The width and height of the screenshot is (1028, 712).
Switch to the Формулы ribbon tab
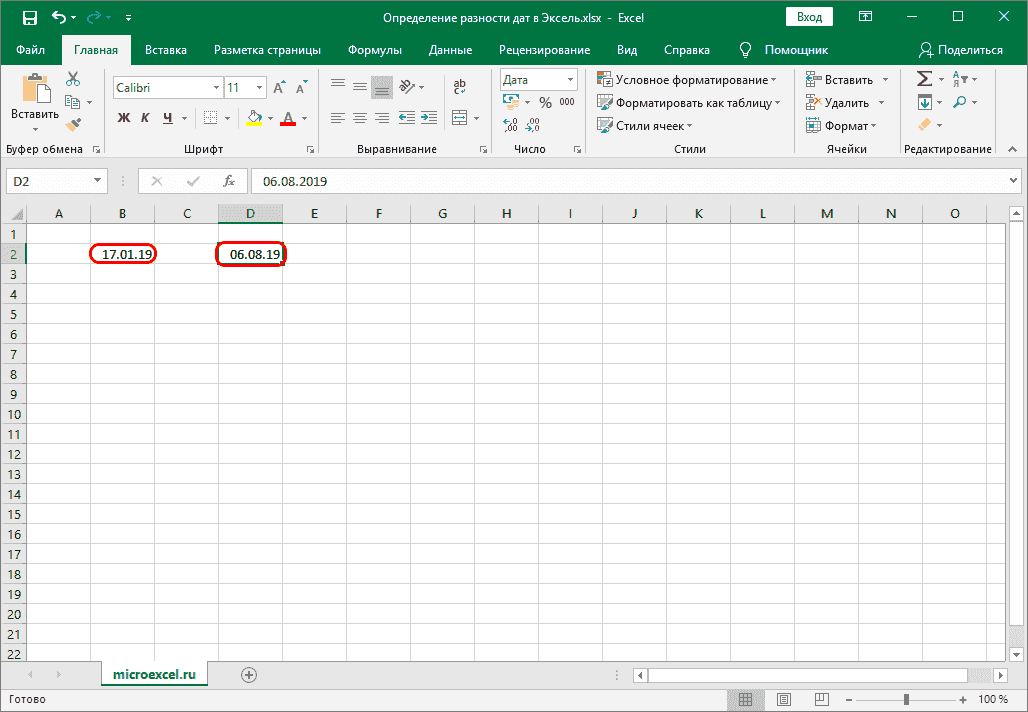[375, 50]
